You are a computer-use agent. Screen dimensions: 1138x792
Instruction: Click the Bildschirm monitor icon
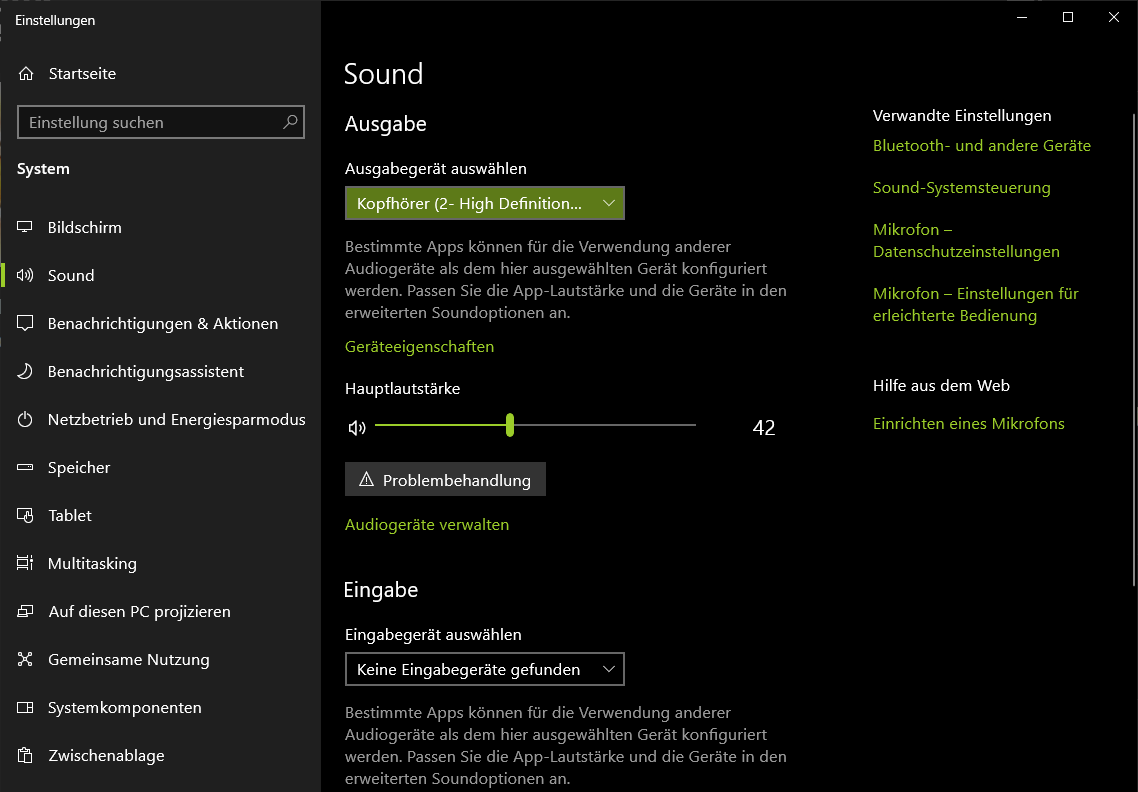click(x=26, y=227)
